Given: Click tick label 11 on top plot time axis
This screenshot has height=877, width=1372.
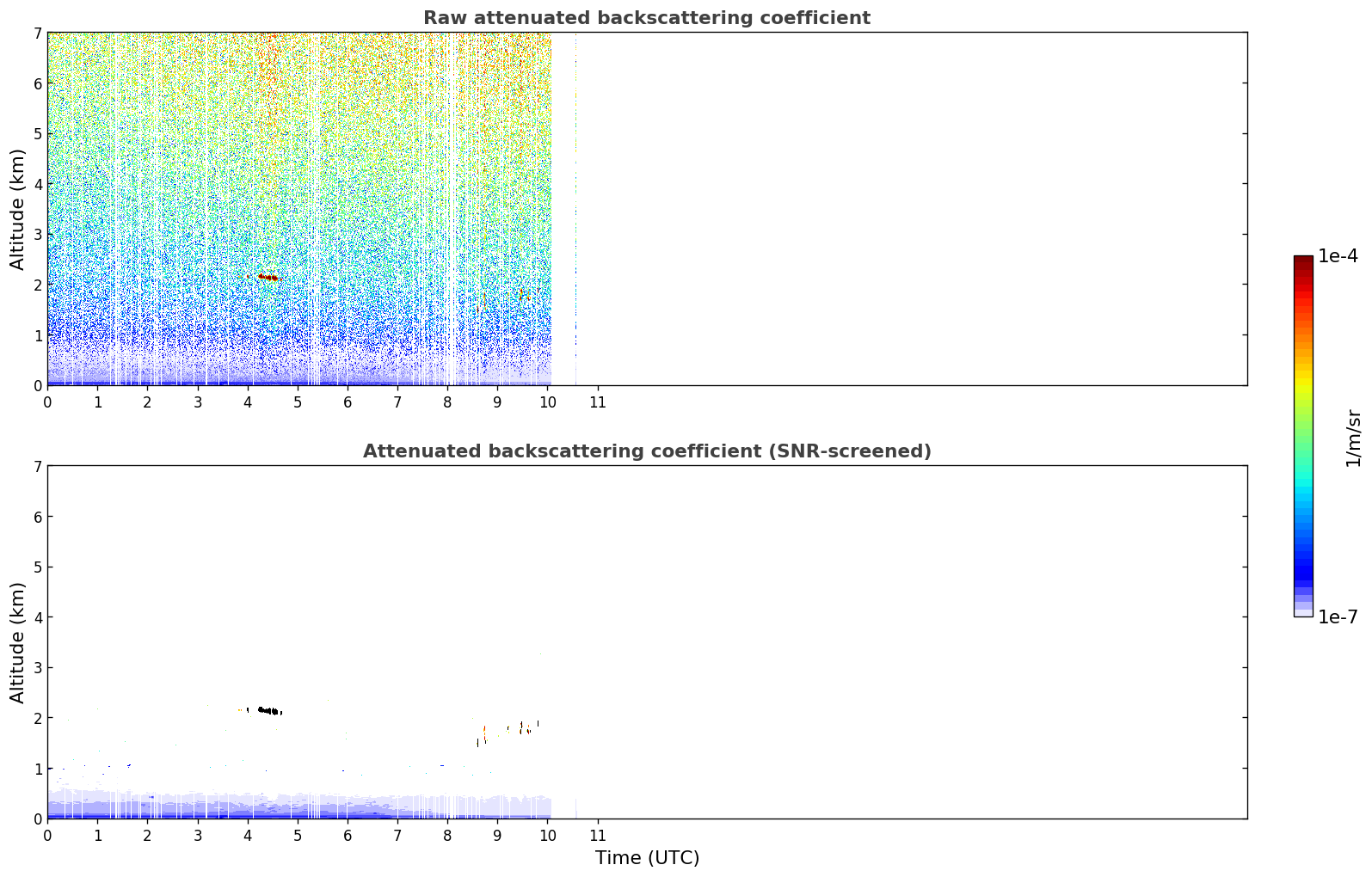Looking at the screenshot, I should [597, 402].
